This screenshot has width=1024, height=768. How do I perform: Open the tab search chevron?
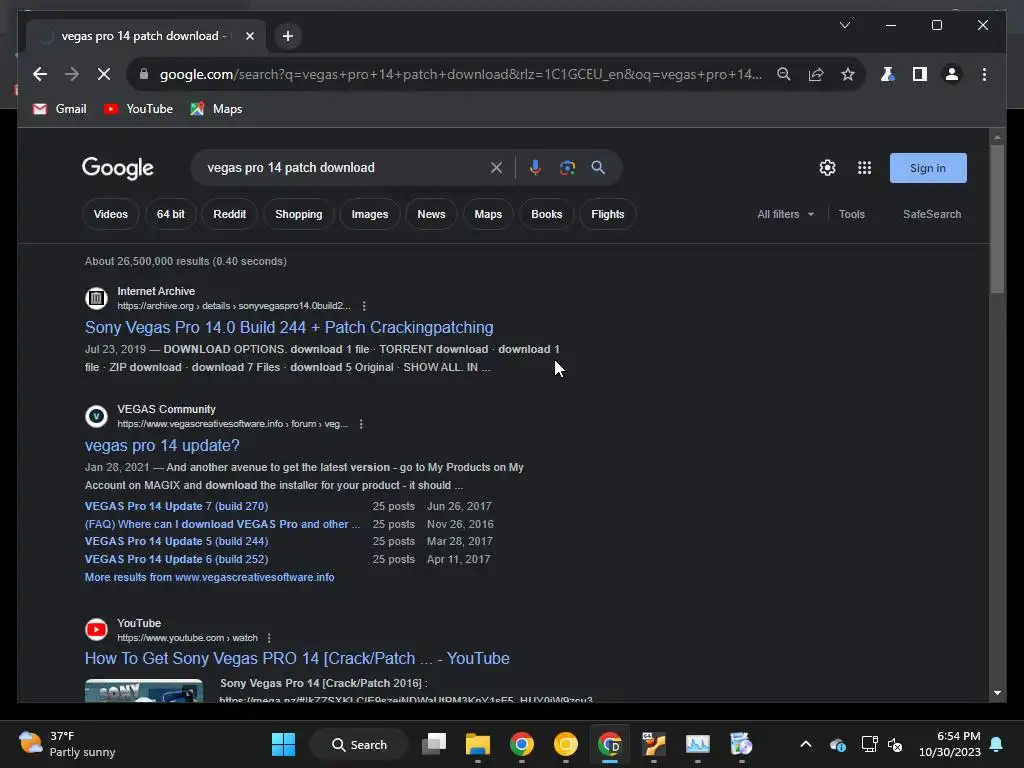[x=845, y=25]
